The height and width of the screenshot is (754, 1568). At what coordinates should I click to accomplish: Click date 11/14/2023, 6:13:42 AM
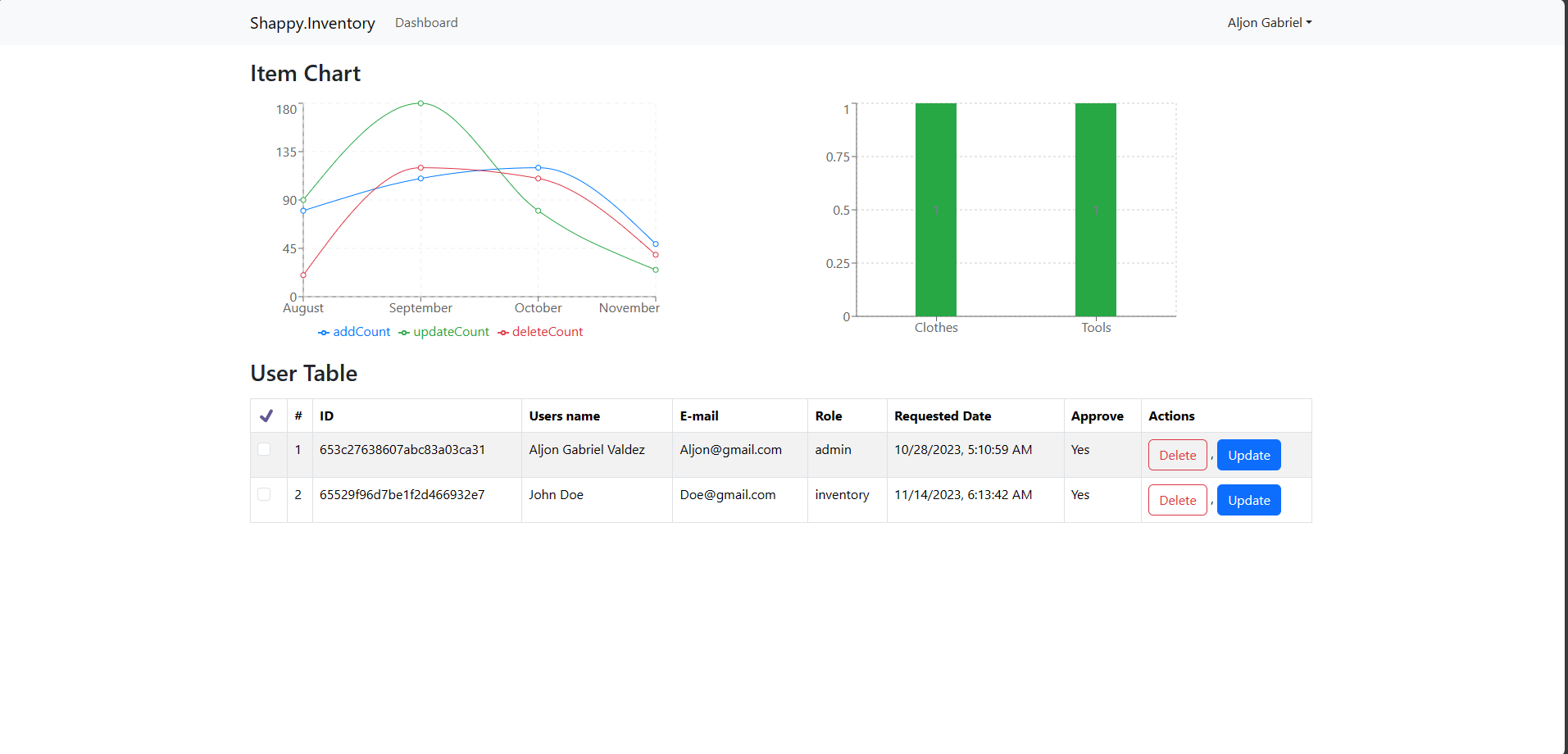point(963,494)
